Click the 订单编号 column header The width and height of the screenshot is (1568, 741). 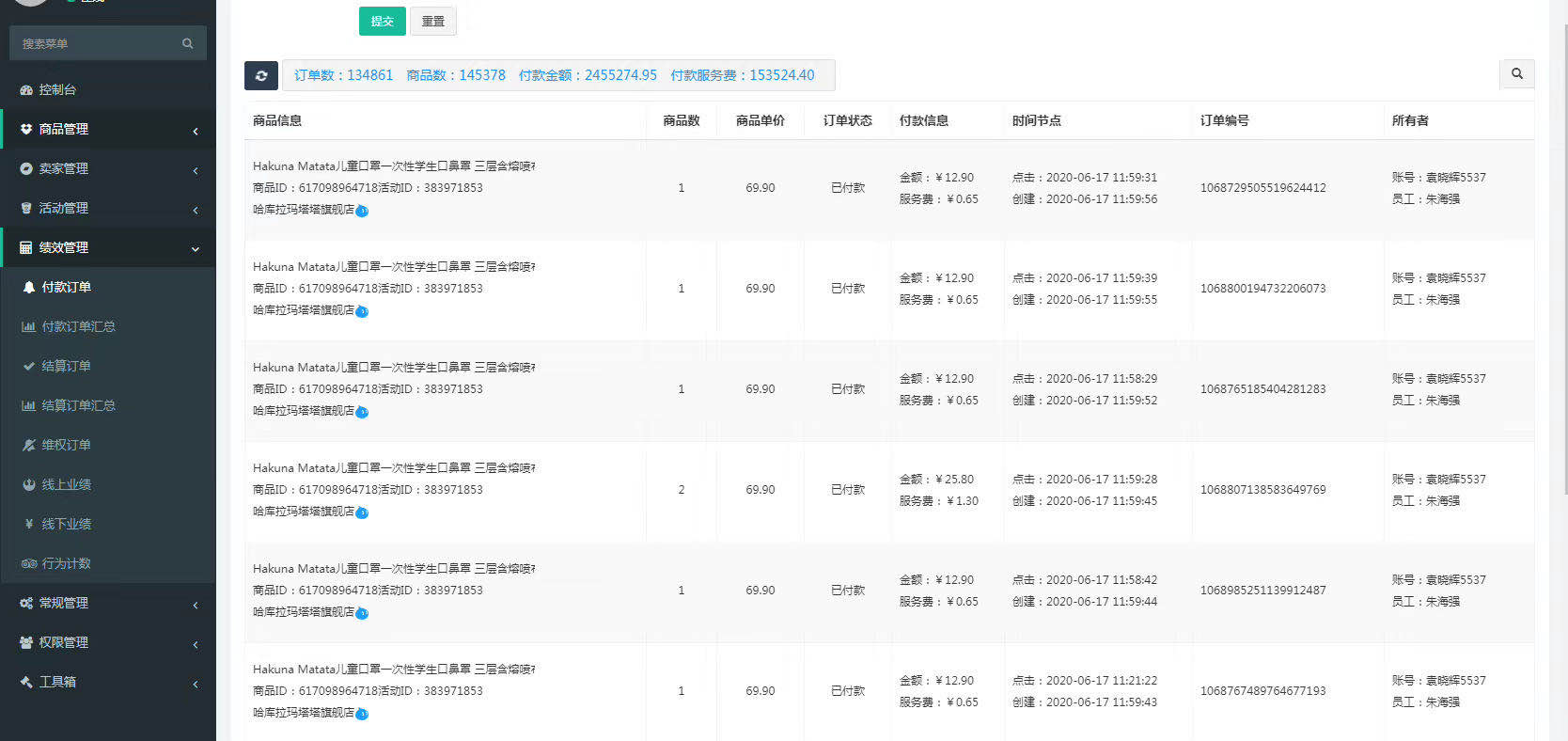(1225, 120)
